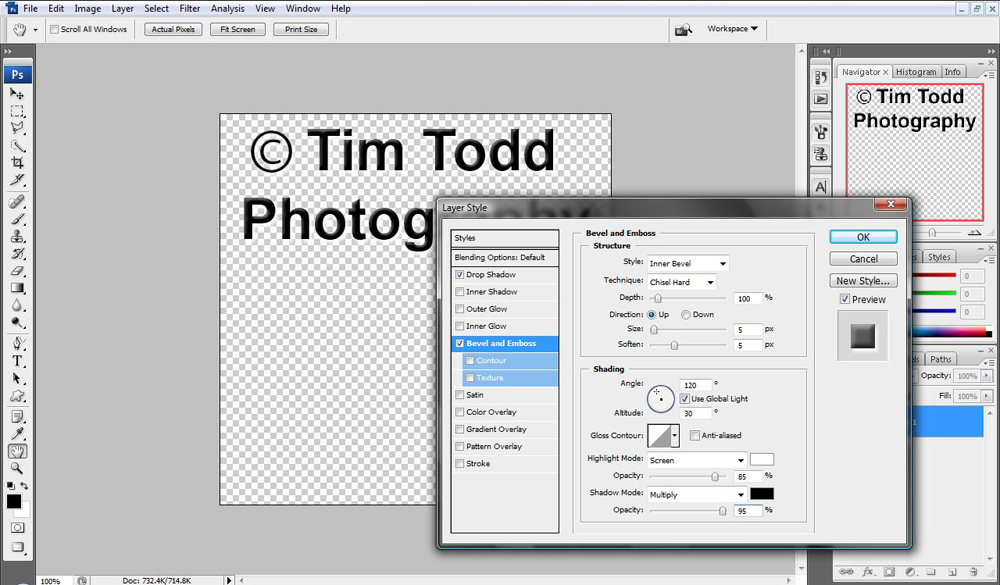Select the Custom Shape tool
The width and height of the screenshot is (1000, 585).
tap(17, 396)
